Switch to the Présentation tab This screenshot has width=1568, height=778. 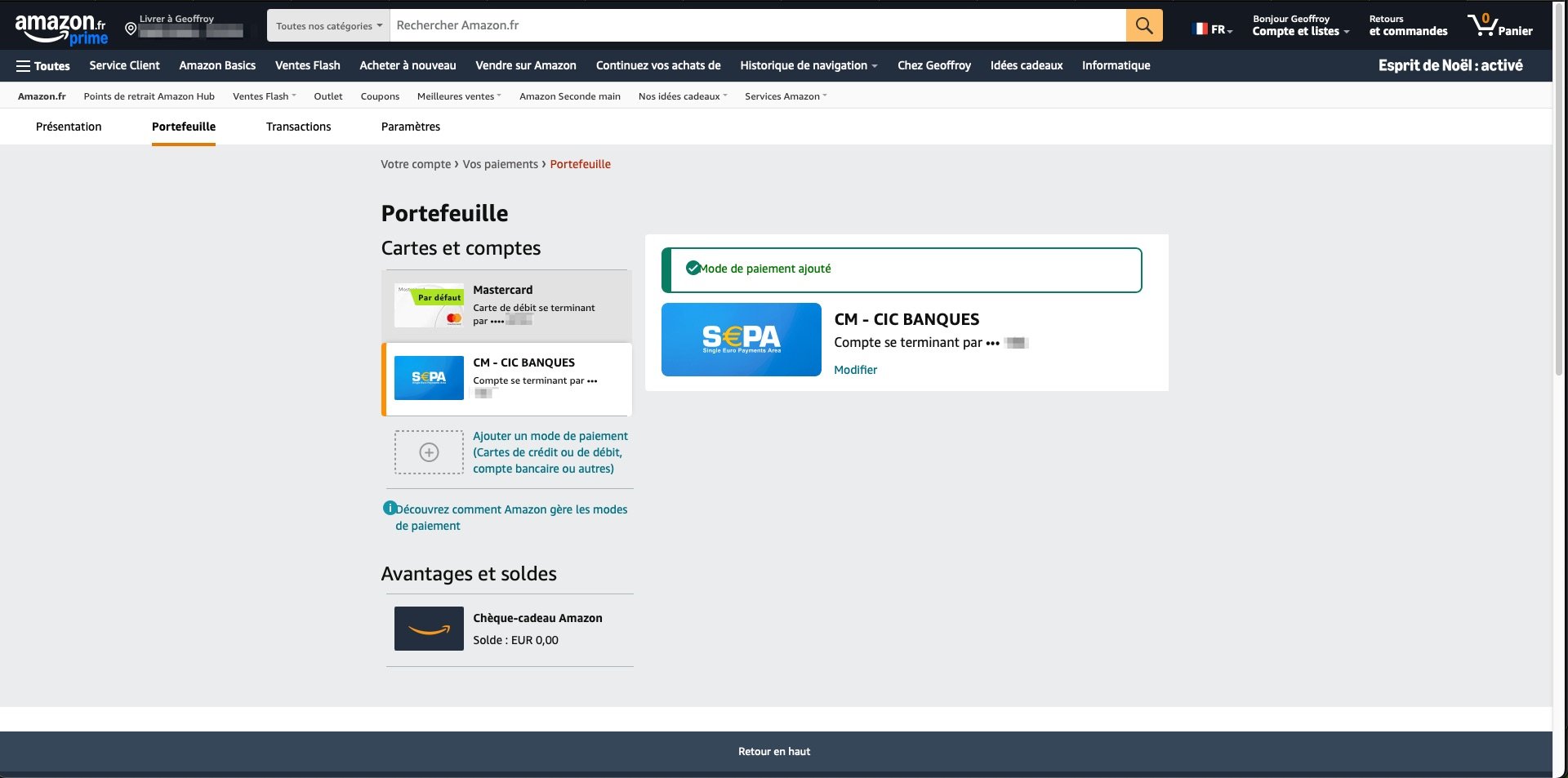(x=69, y=127)
